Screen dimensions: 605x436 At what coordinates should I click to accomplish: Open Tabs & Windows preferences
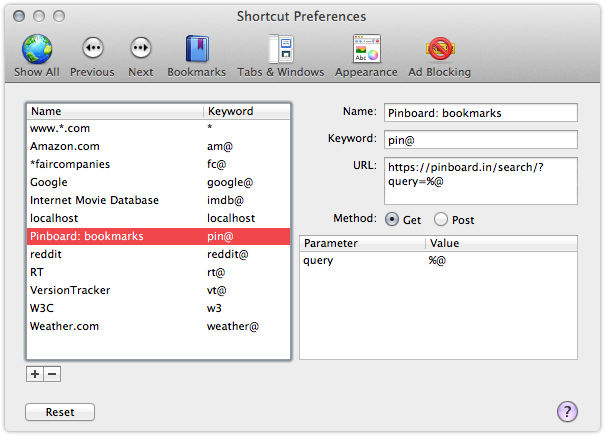pyautogui.click(x=280, y=50)
